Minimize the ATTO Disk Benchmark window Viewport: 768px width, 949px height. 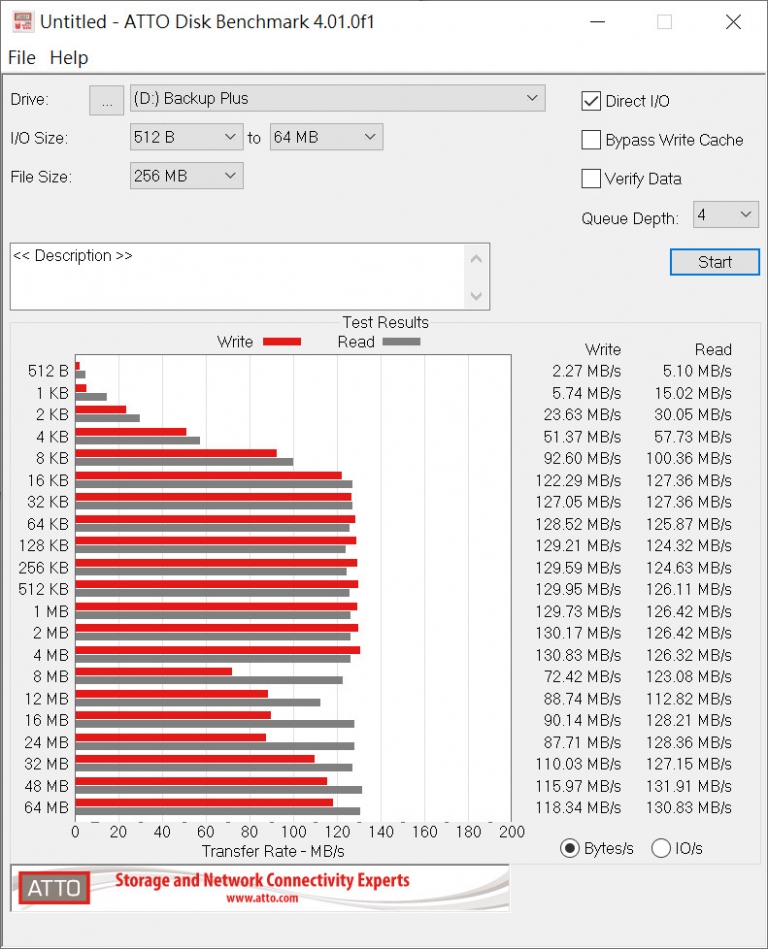point(598,22)
